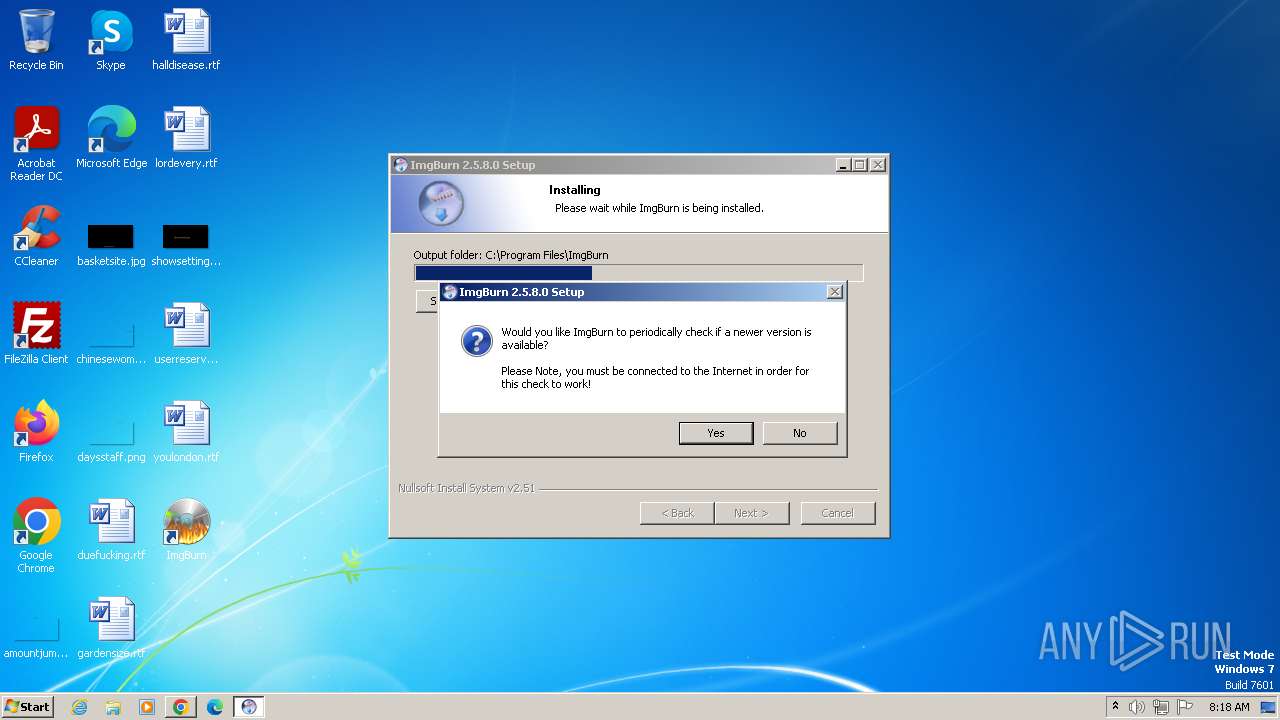The width and height of the screenshot is (1280, 720).
Task: Select the lordevery.rtf document icon
Action: pyautogui.click(x=186, y=138)
